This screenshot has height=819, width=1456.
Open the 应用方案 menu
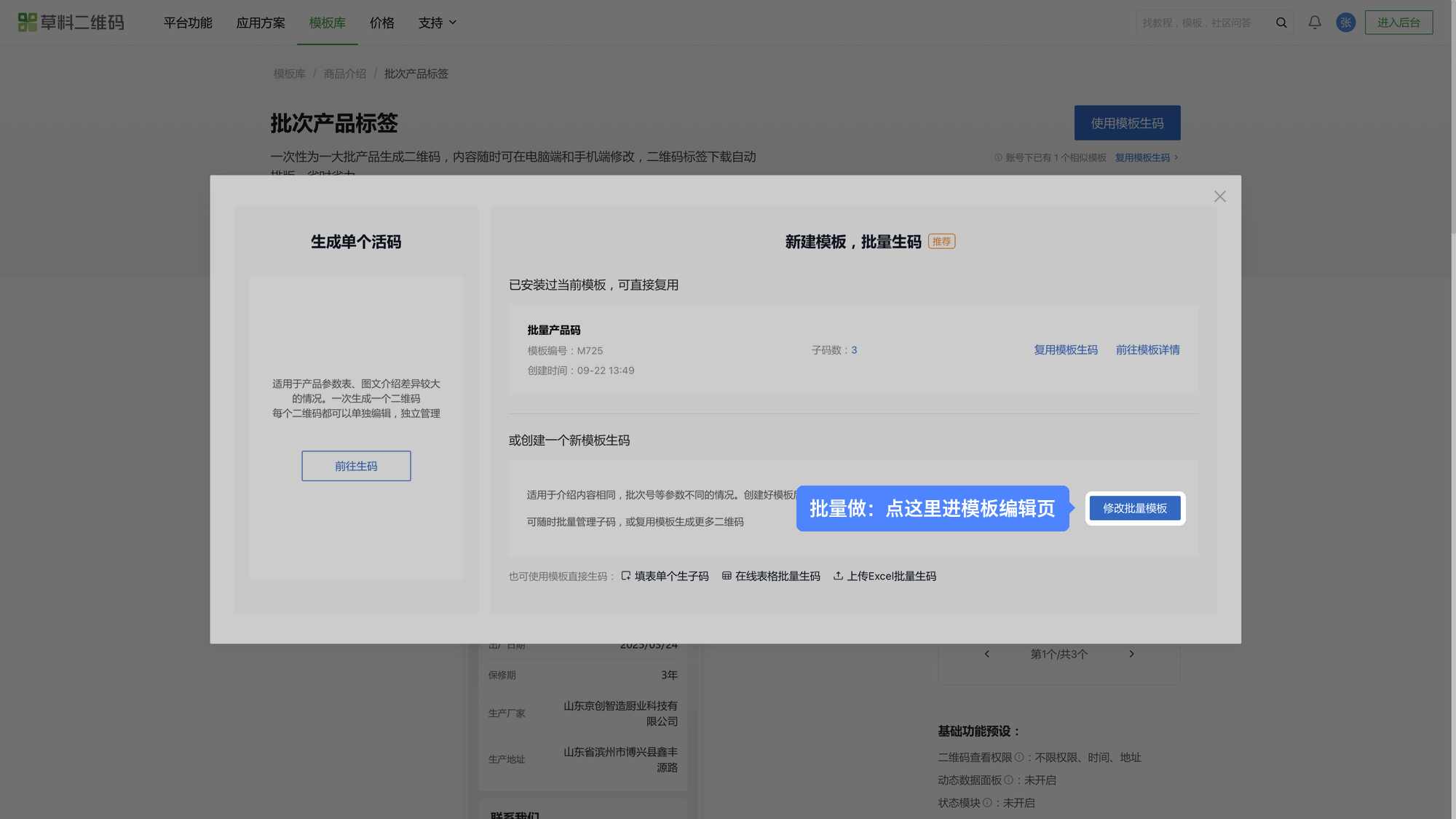click(261, 23)
